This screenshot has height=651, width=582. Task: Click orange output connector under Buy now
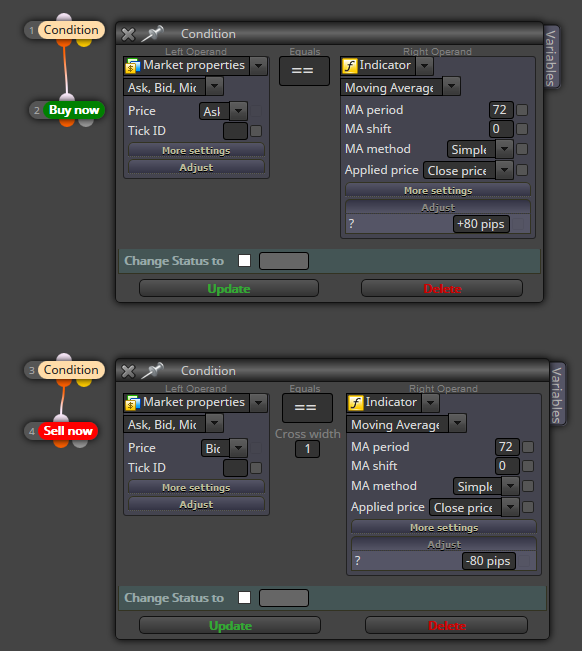67,122
